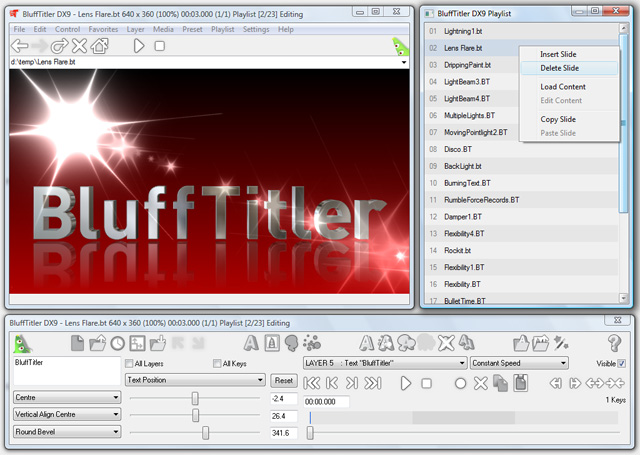
Task: Open the Playlist menu
Action: point(222,29)
